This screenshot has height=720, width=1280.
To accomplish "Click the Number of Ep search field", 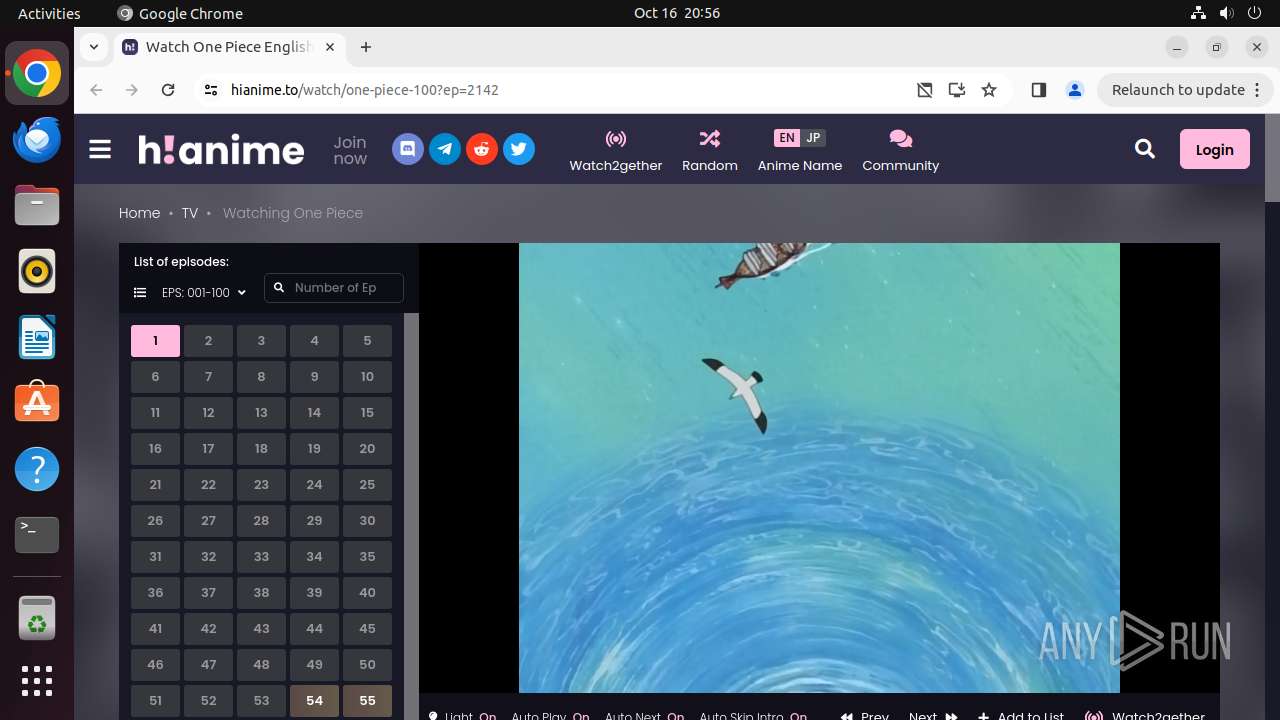I will click(x=334, y=288).
